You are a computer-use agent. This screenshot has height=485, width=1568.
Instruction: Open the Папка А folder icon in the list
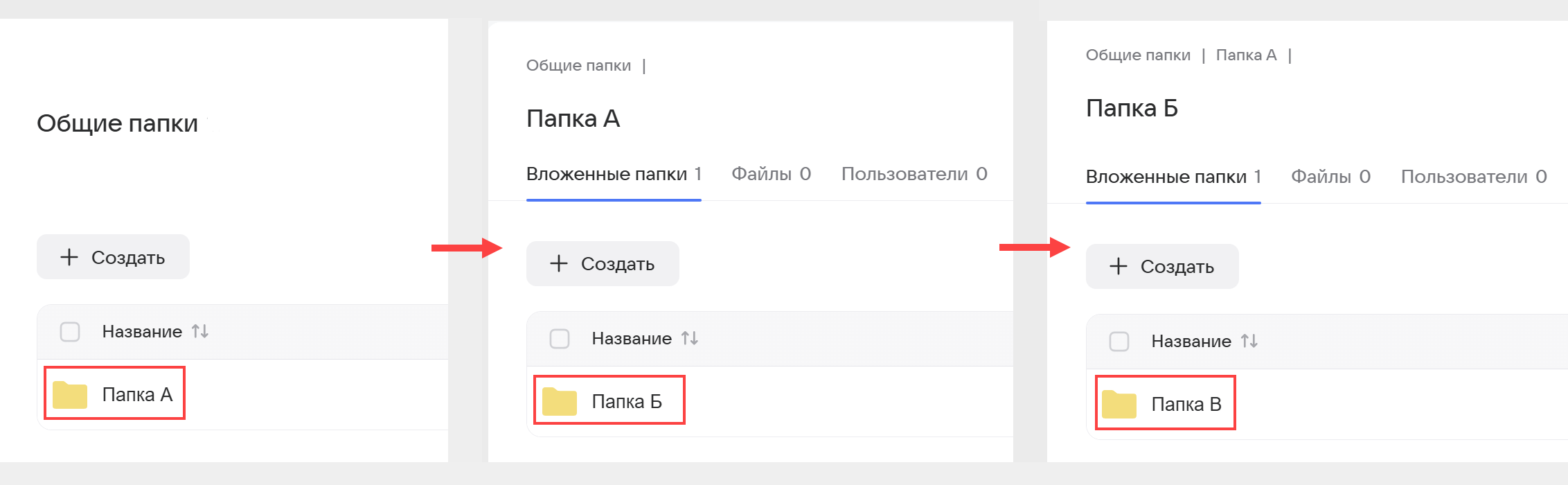click(x=70, y=395)
